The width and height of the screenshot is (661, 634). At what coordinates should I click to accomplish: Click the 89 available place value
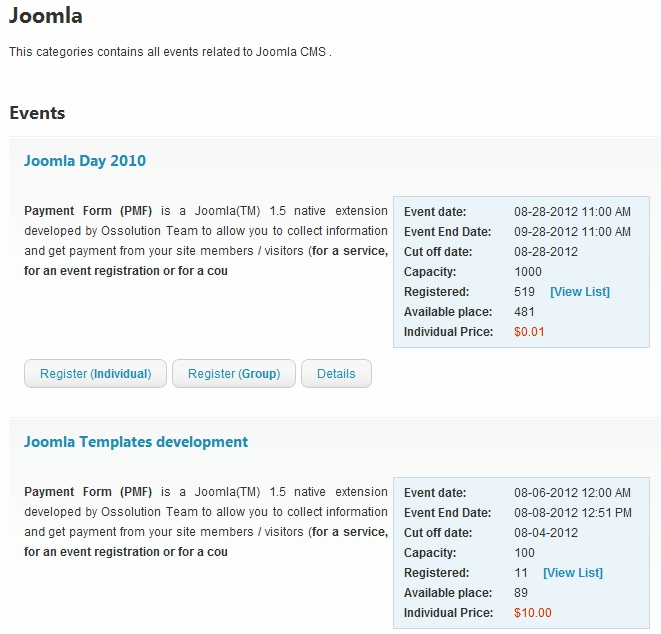click(x=521, y=593)
